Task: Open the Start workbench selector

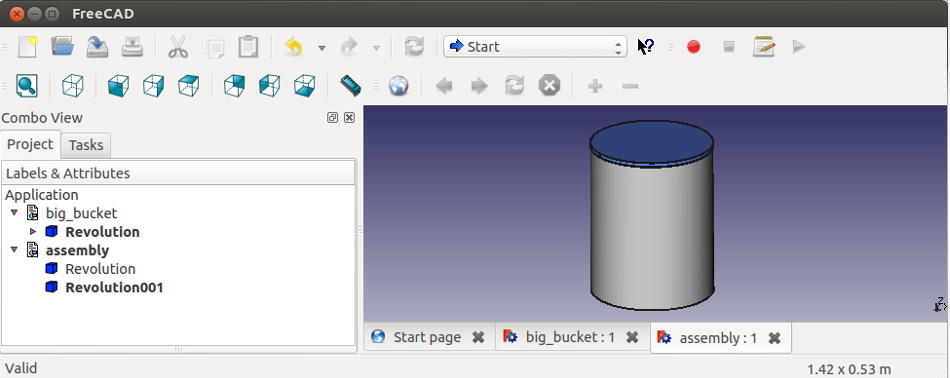Action: point(535,47)
